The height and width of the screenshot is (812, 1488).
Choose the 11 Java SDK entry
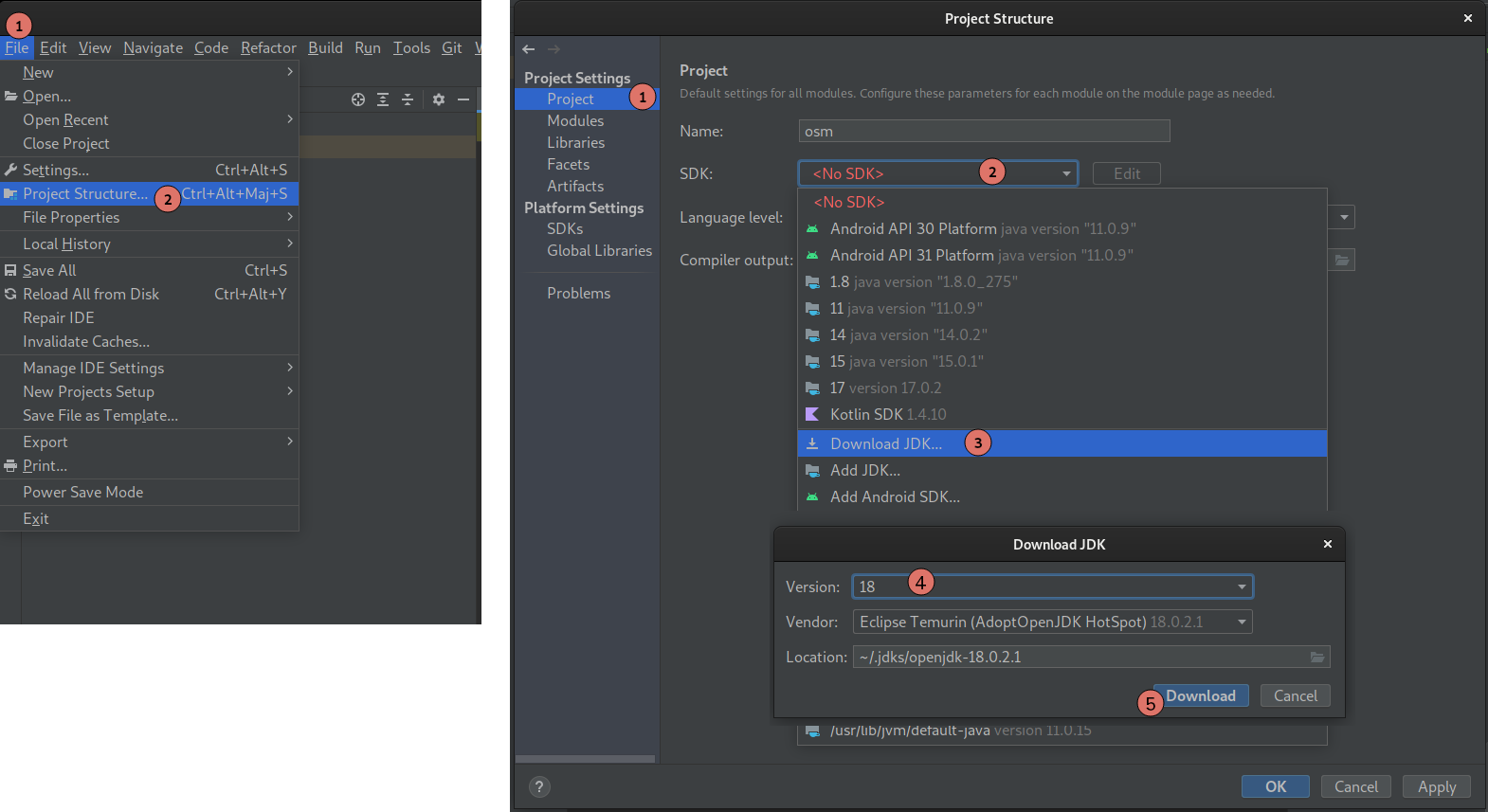(1062, 308)
